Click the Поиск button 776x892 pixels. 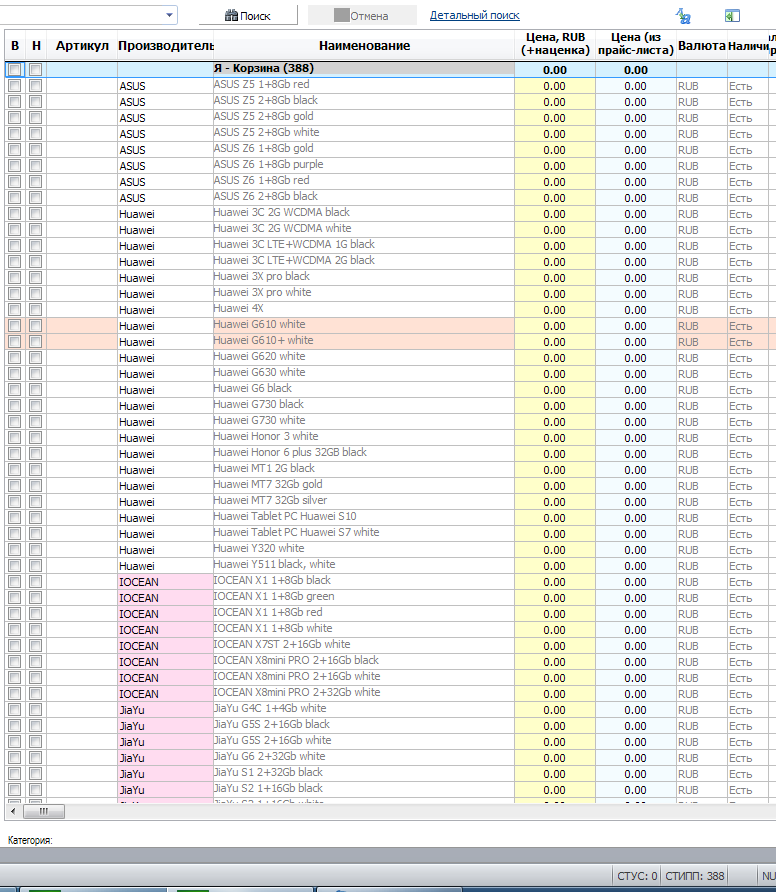248,16
